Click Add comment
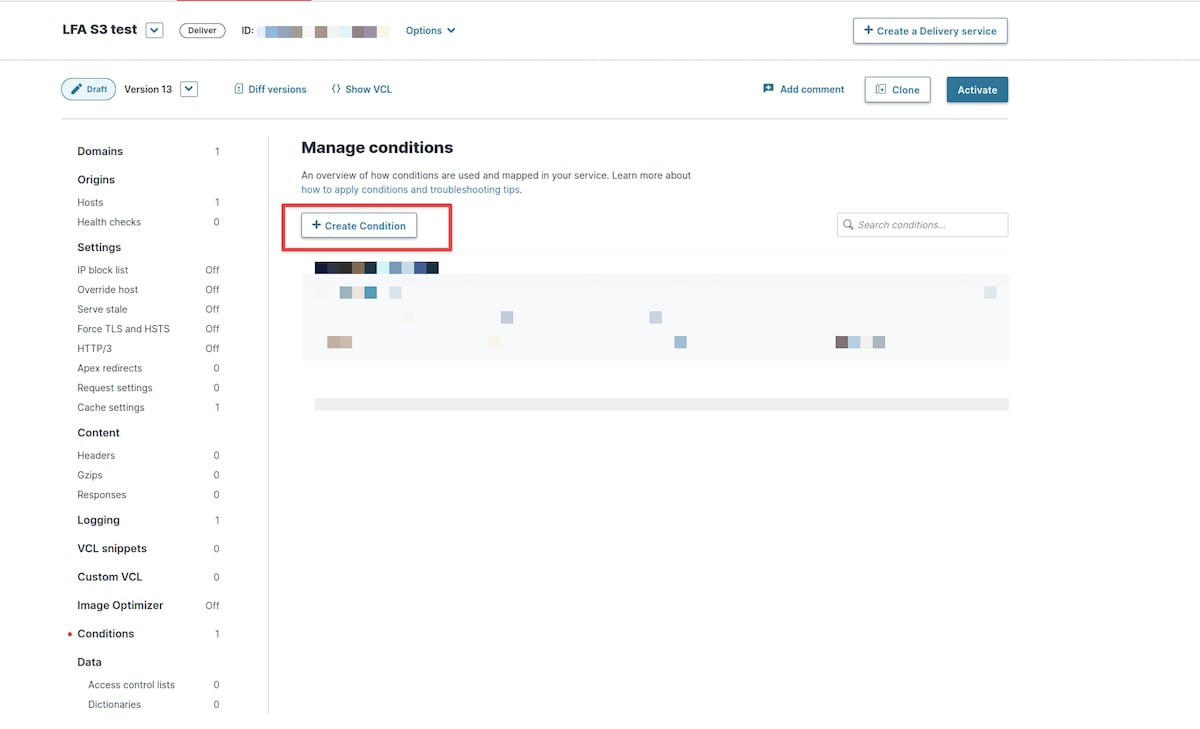Screen dimensions: 1200x729 803,89
